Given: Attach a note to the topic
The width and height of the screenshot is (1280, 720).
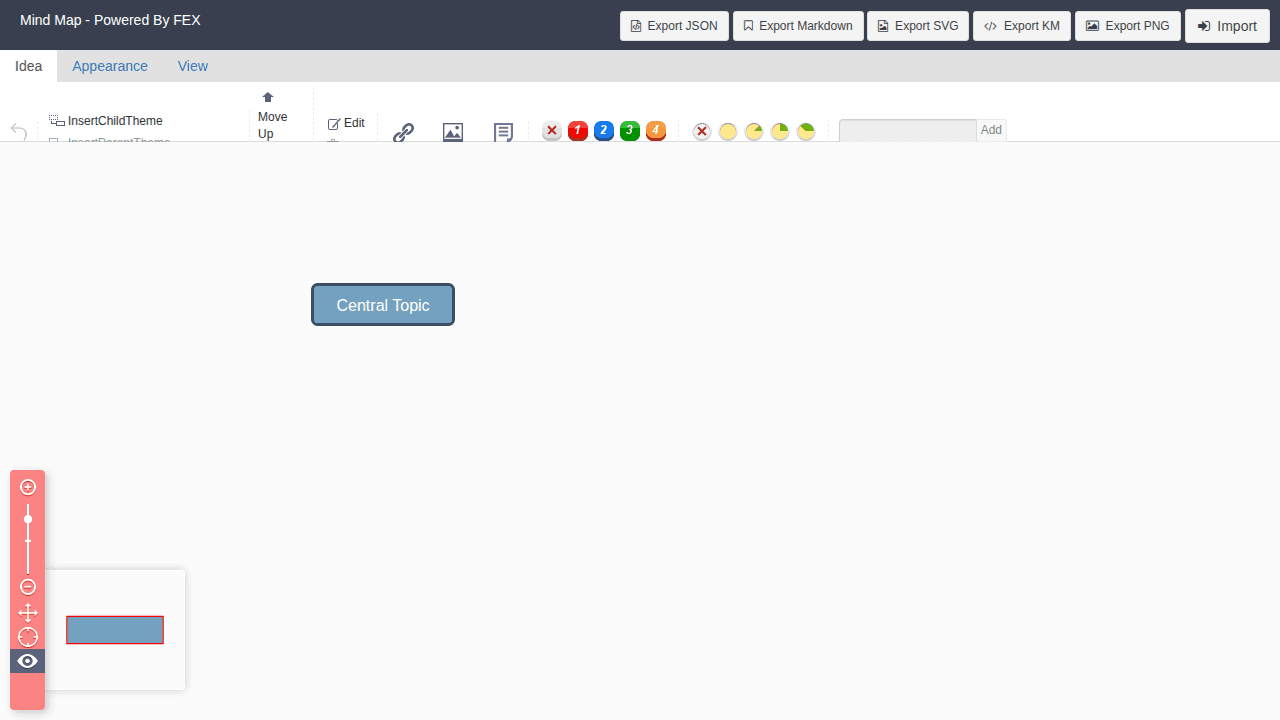Looking at the screenshot, I should (503, 131).
